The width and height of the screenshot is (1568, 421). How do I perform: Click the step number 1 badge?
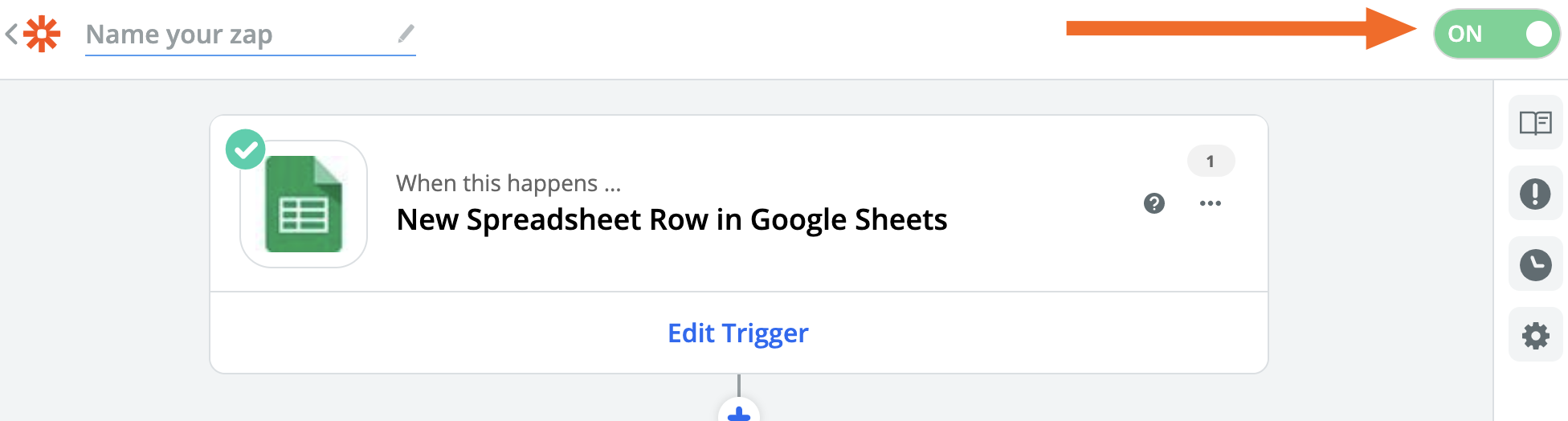point(1211,161)
